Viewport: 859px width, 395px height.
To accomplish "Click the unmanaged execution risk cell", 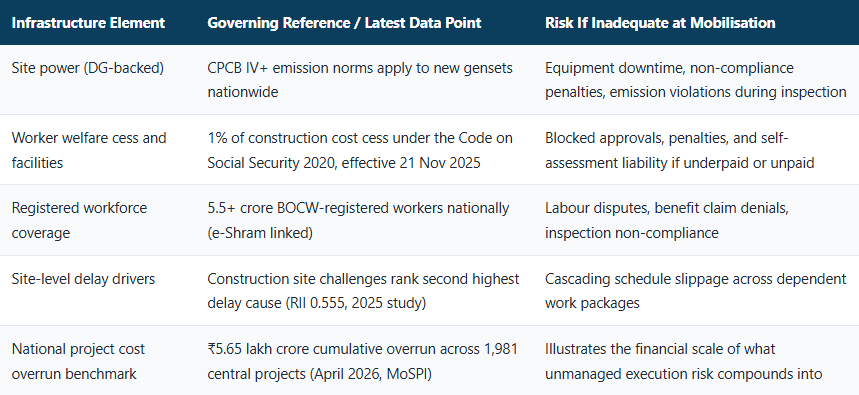I will pos(683,361).
